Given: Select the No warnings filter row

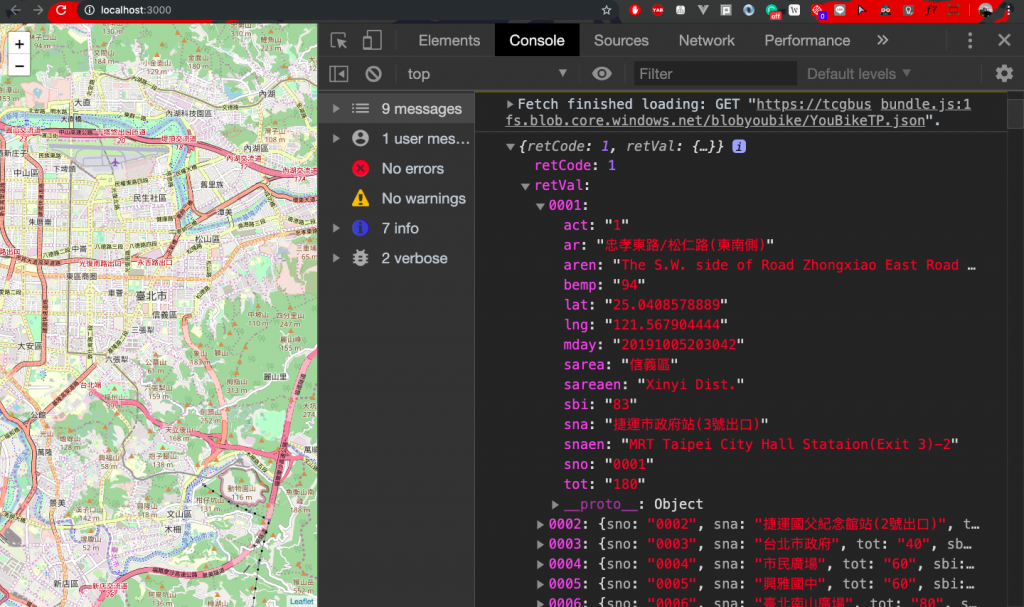Looking at the screenshot, I should (x=396, y=199).
